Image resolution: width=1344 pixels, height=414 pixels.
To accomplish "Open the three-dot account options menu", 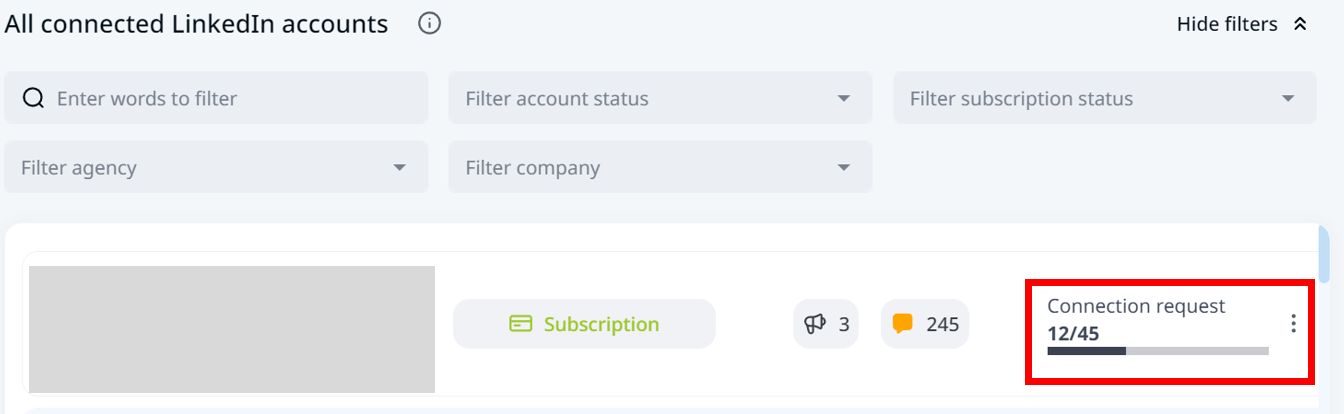I will pos(1293,324).
